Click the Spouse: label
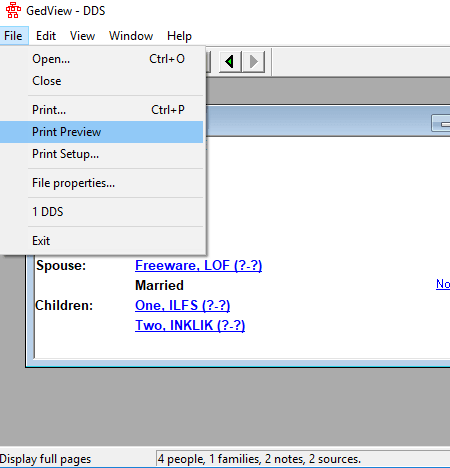This screenshot has width=450, height=468. click(x=61, y=266)
